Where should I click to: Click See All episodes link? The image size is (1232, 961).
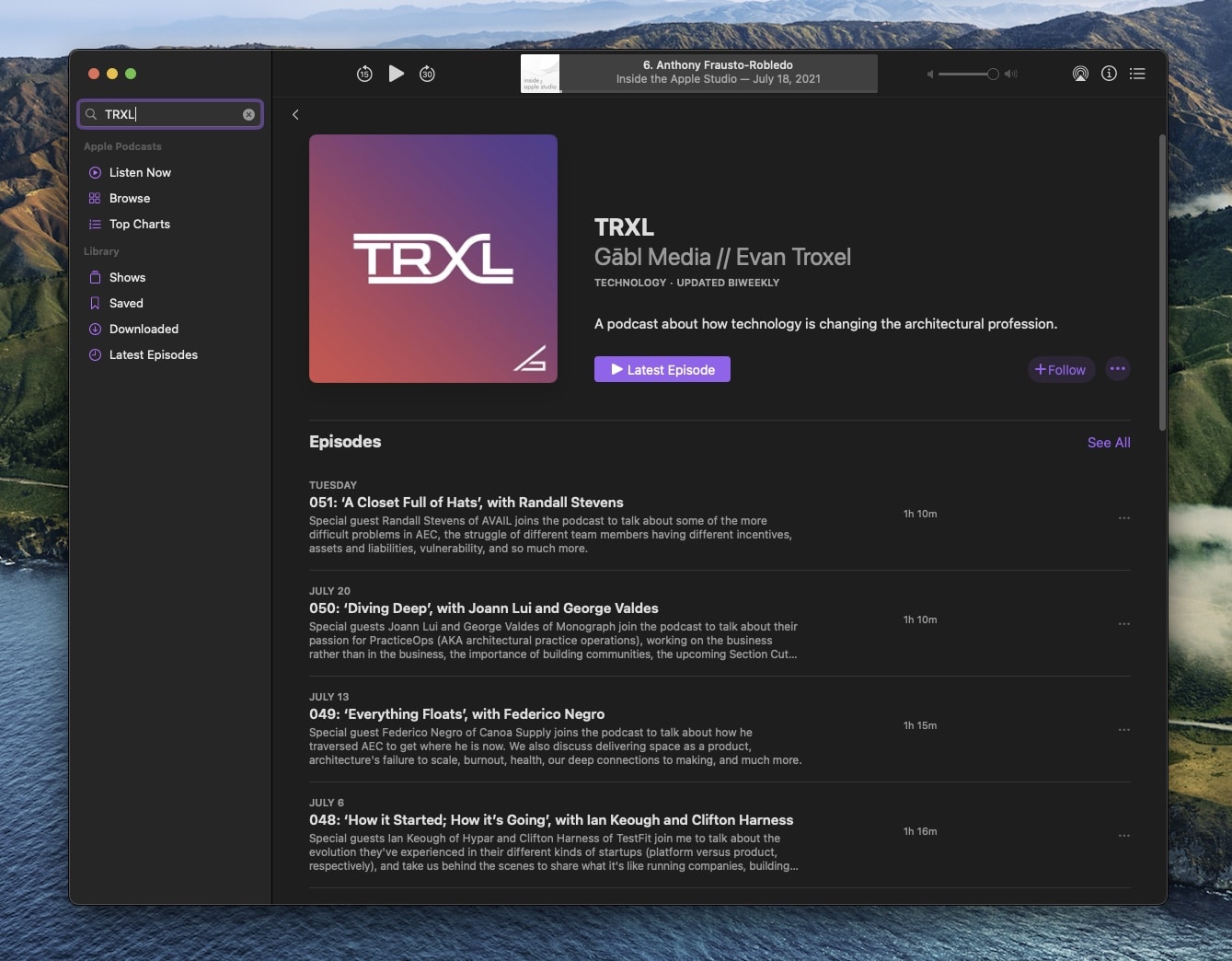tap(1109, 443)
